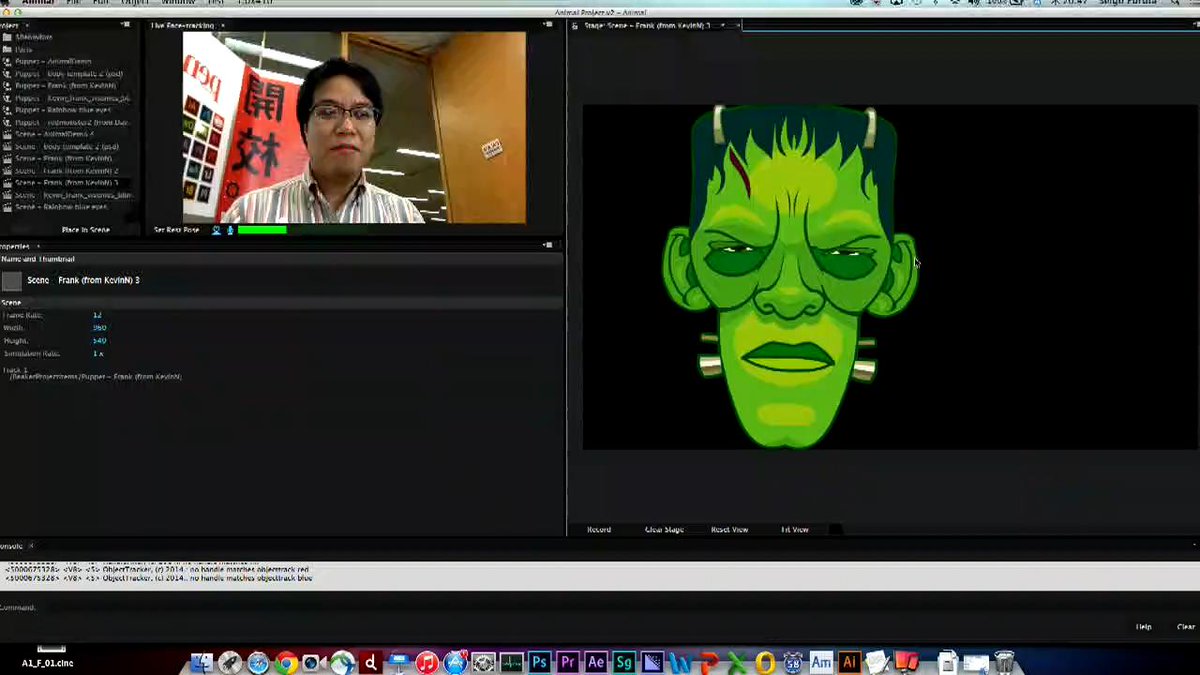Click the Am app icon in dock
The width and height of the screenshot is (1200, 675).
[x=821, y=662]
